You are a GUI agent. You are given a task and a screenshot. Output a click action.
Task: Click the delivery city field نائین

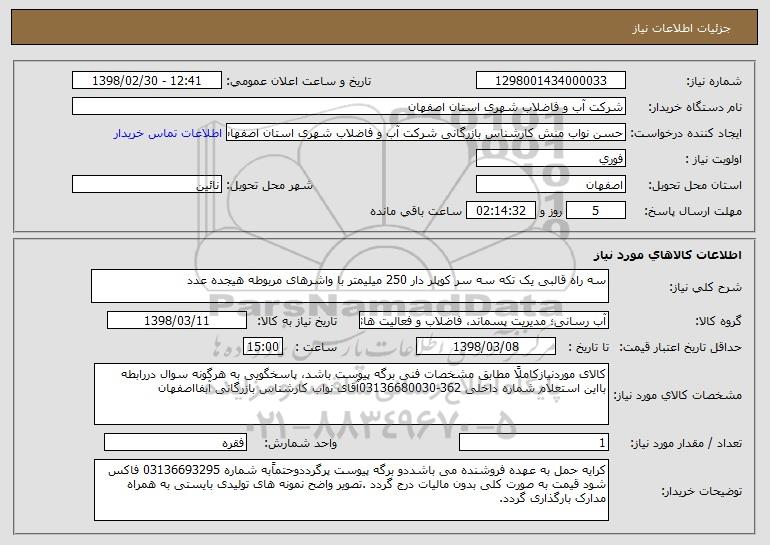(x=147, y=185)
